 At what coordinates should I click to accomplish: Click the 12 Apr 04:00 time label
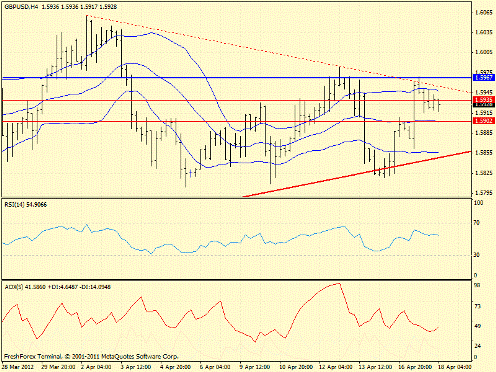coord(335,367)
